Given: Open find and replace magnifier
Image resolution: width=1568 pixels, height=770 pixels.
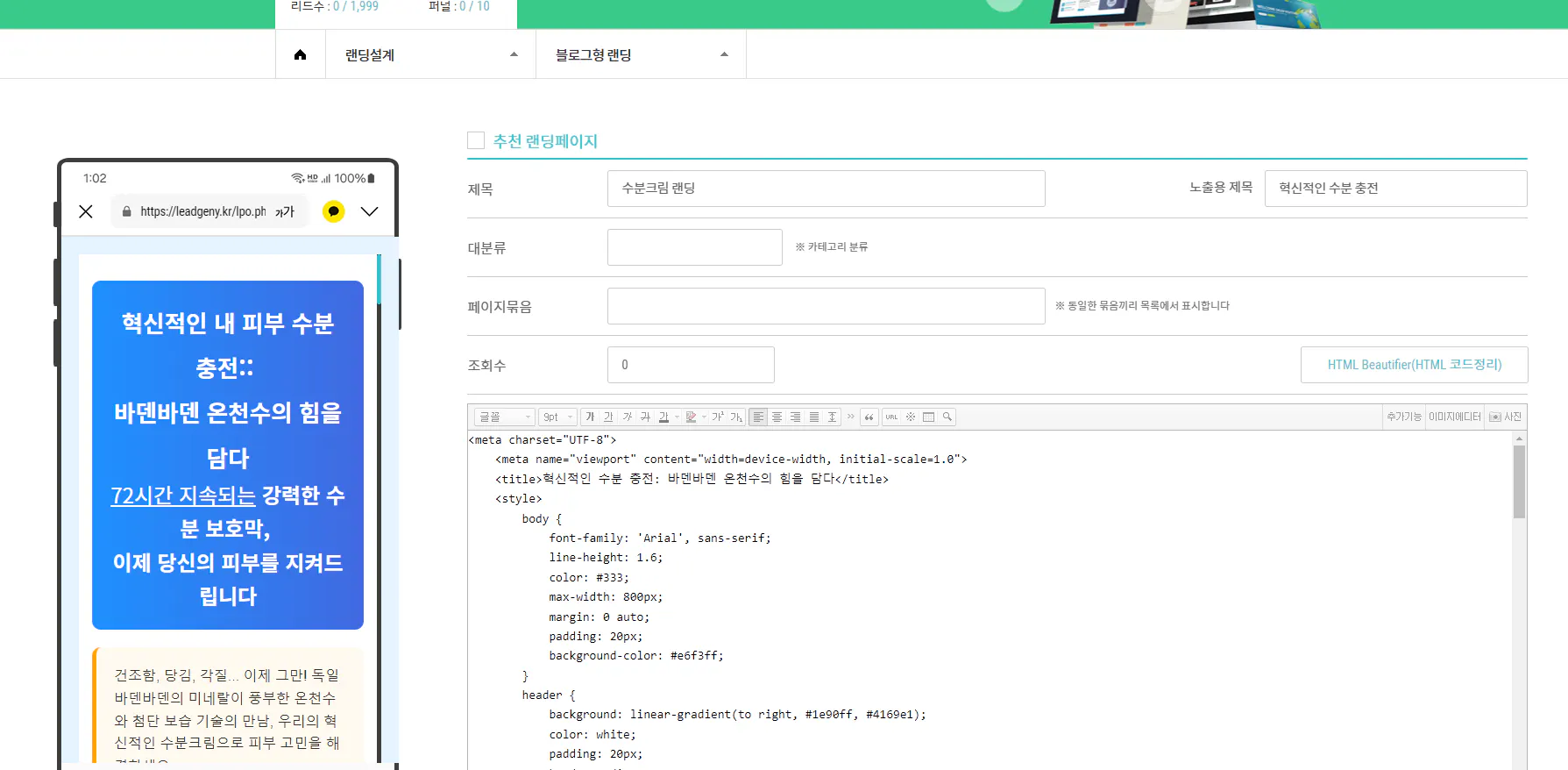Looking at the screenshot, I should [x=947, y=417].
